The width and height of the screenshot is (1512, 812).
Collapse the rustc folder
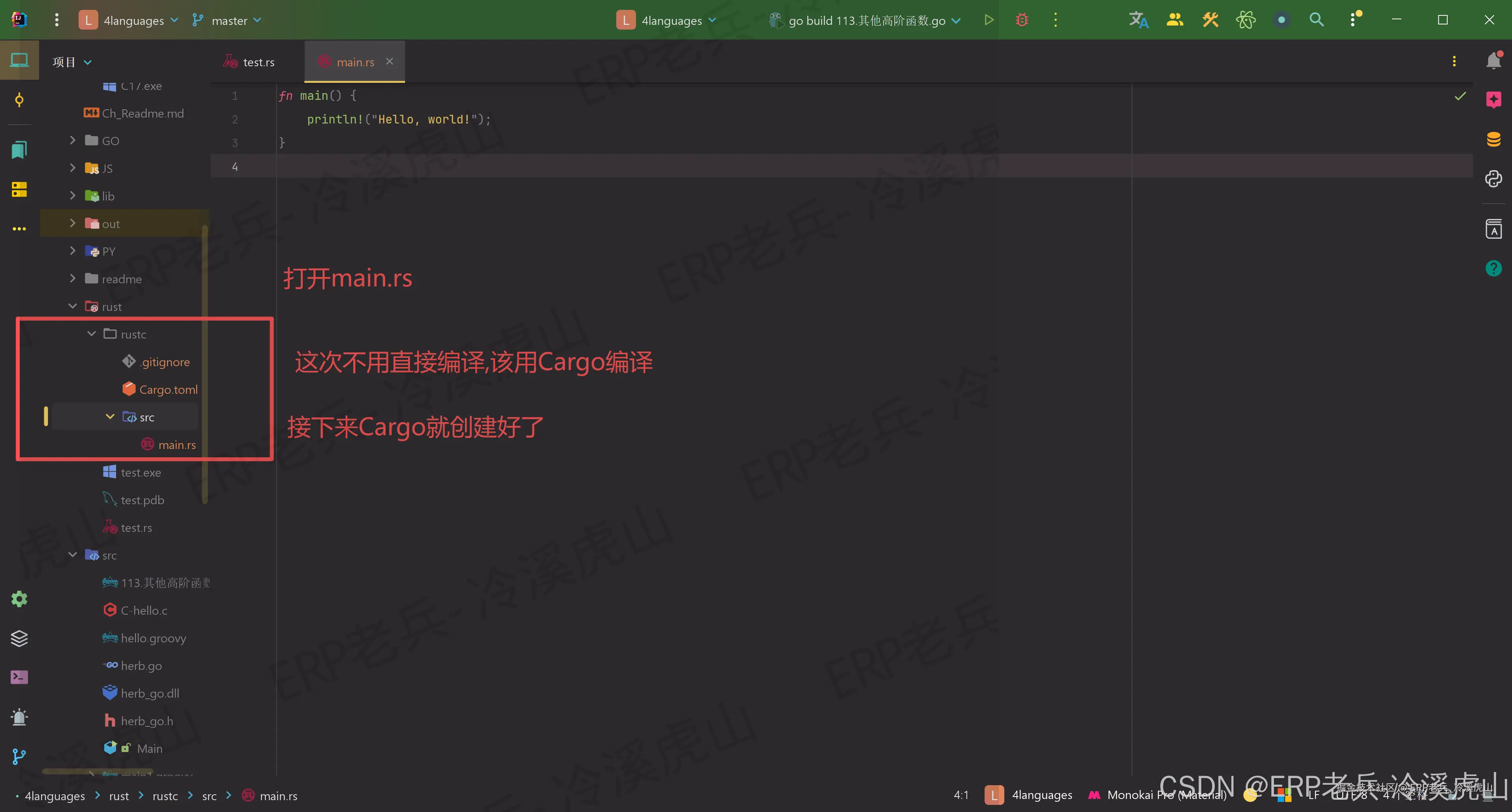tap(92, 334)
